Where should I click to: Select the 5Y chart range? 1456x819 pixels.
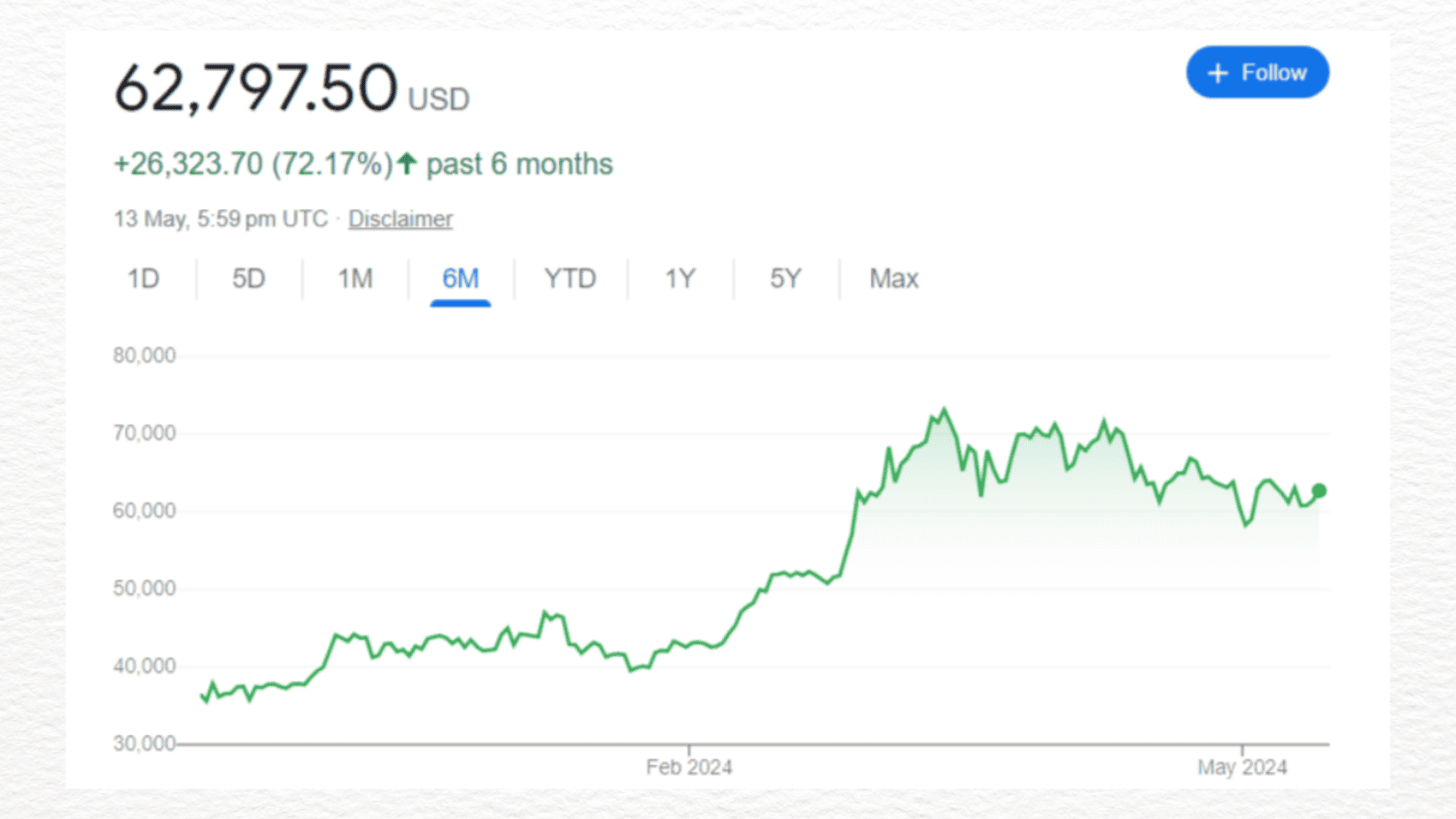(x=785, y=279)
